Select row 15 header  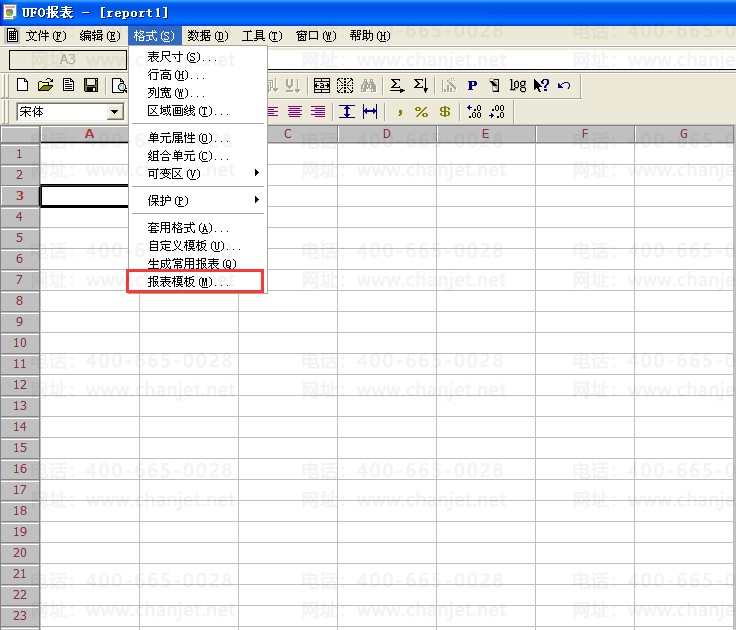[20, 447]
